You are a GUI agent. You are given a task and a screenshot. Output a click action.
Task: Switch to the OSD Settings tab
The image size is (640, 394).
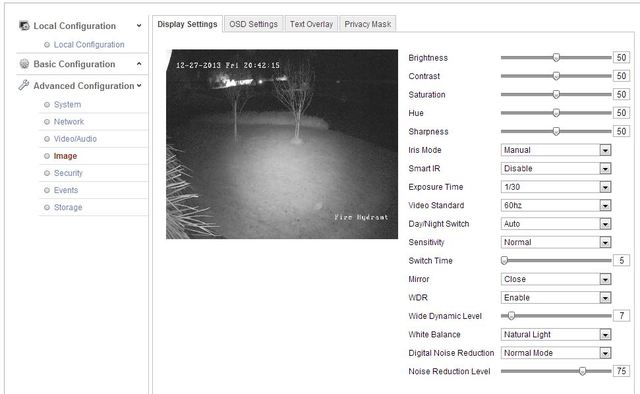tap(253, 24)
